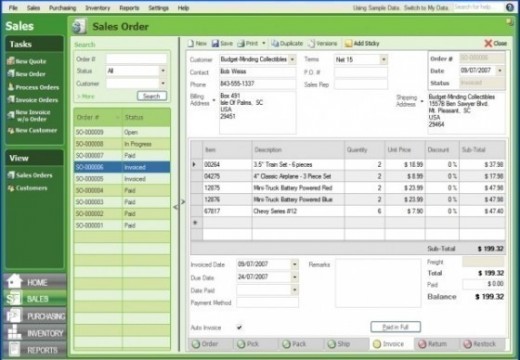This screenshot has width=520, height=360.
Task: Select item row 67817 Chevy Series #12
Action: point(348,211)
